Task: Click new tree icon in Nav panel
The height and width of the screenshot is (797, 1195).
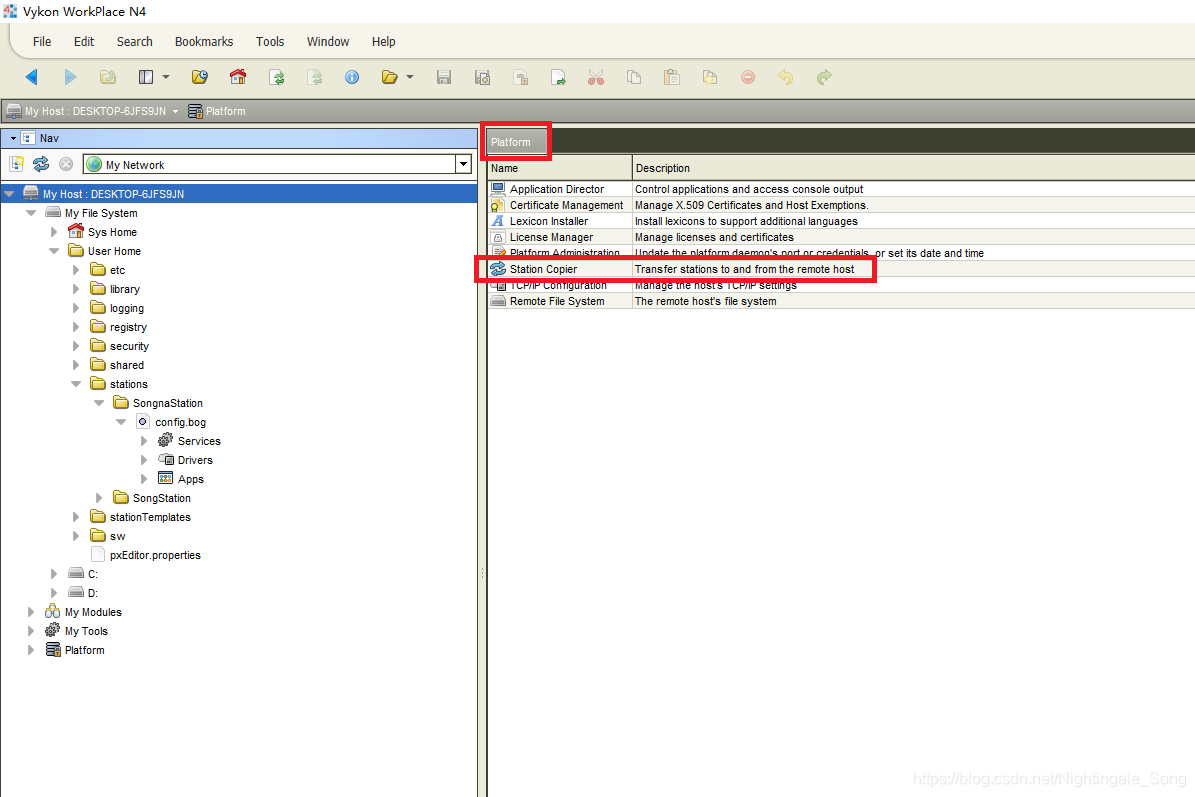Action: click(17, 164)
